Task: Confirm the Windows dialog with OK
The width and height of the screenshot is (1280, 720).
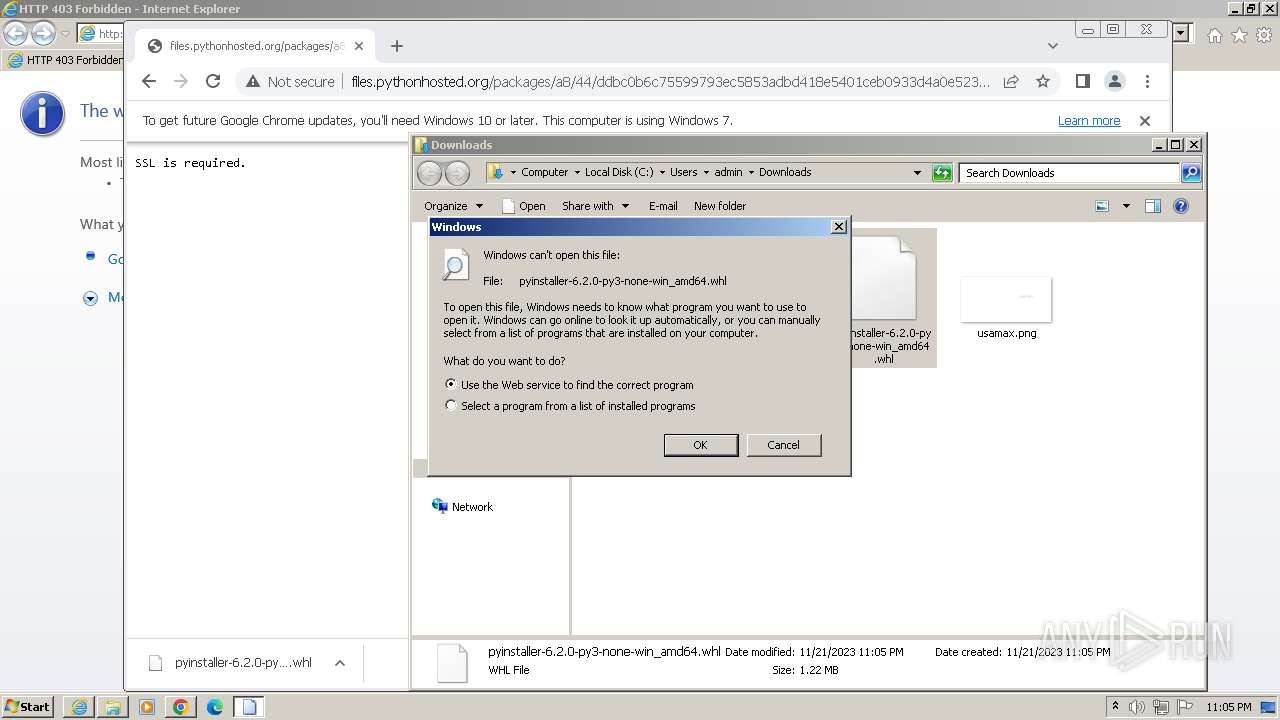Action: [701, 445]
